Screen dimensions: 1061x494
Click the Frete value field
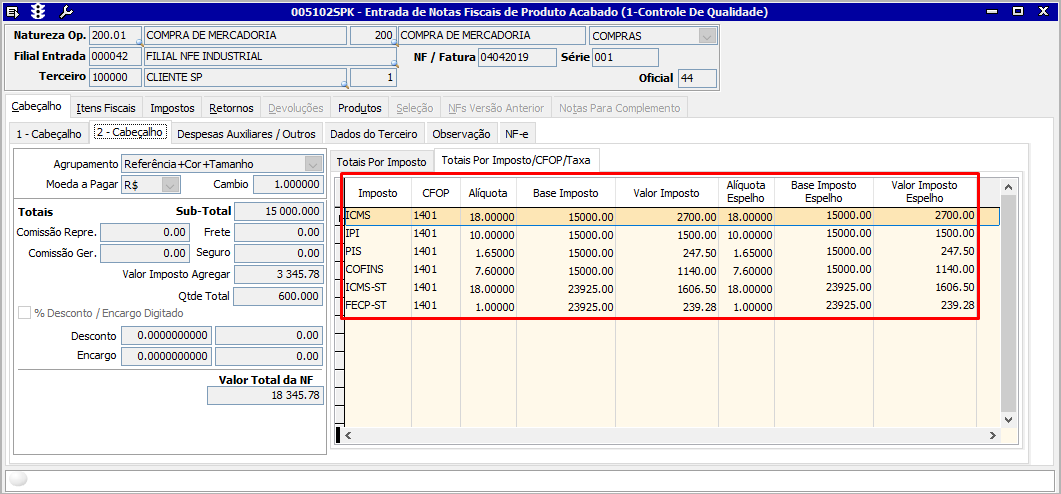278,232
